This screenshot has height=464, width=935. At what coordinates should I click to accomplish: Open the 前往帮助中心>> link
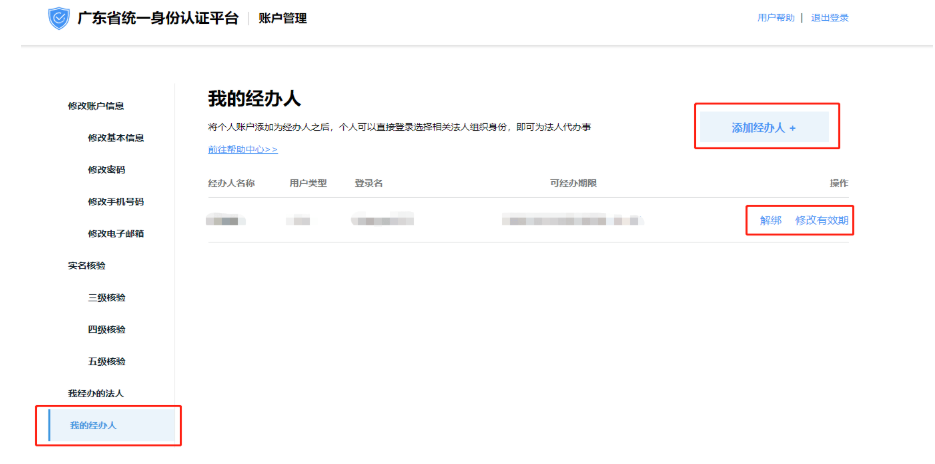(242, 149)
